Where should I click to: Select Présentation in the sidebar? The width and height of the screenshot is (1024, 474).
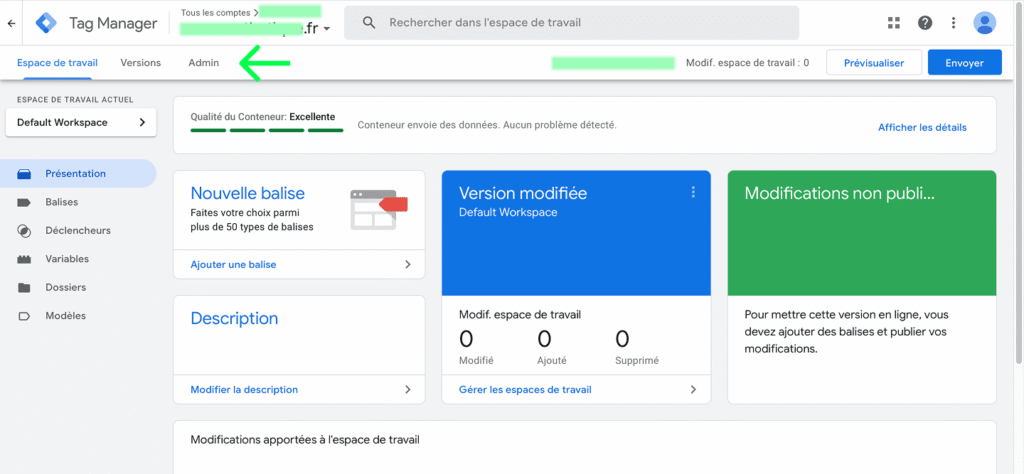pos(78,174)
